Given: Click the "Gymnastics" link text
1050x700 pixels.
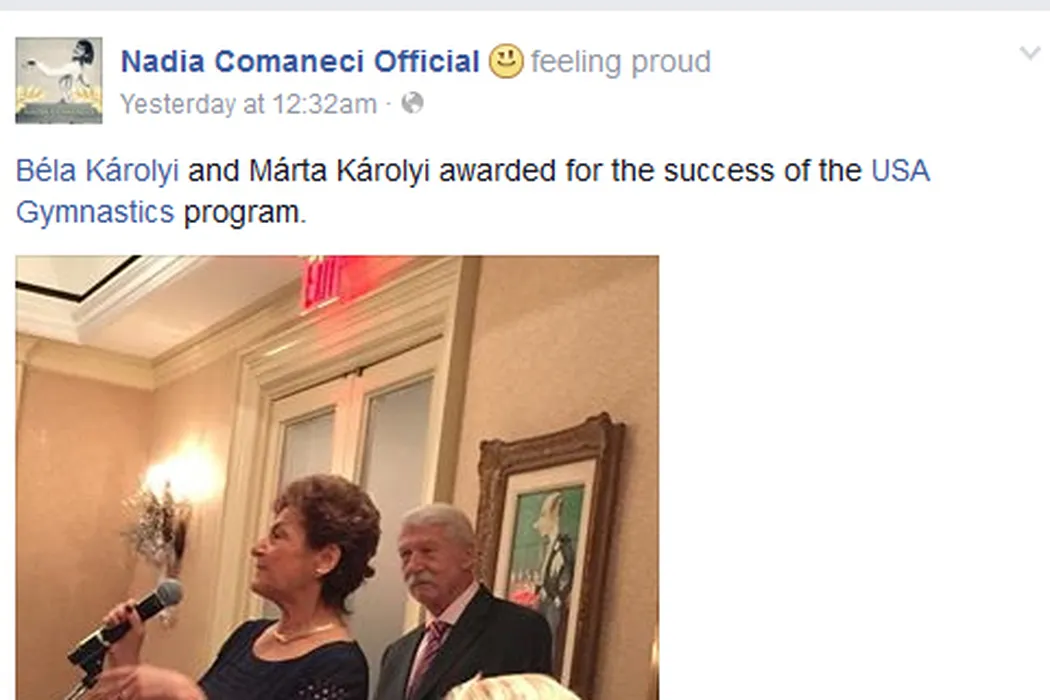Looking at the screenshot, I should point(95,212).
